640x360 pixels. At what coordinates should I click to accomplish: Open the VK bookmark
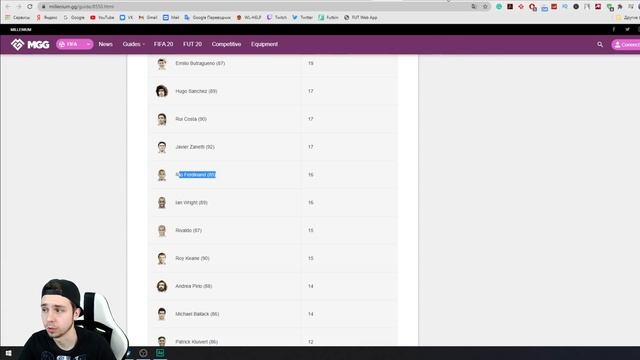[x=126, y=18]
